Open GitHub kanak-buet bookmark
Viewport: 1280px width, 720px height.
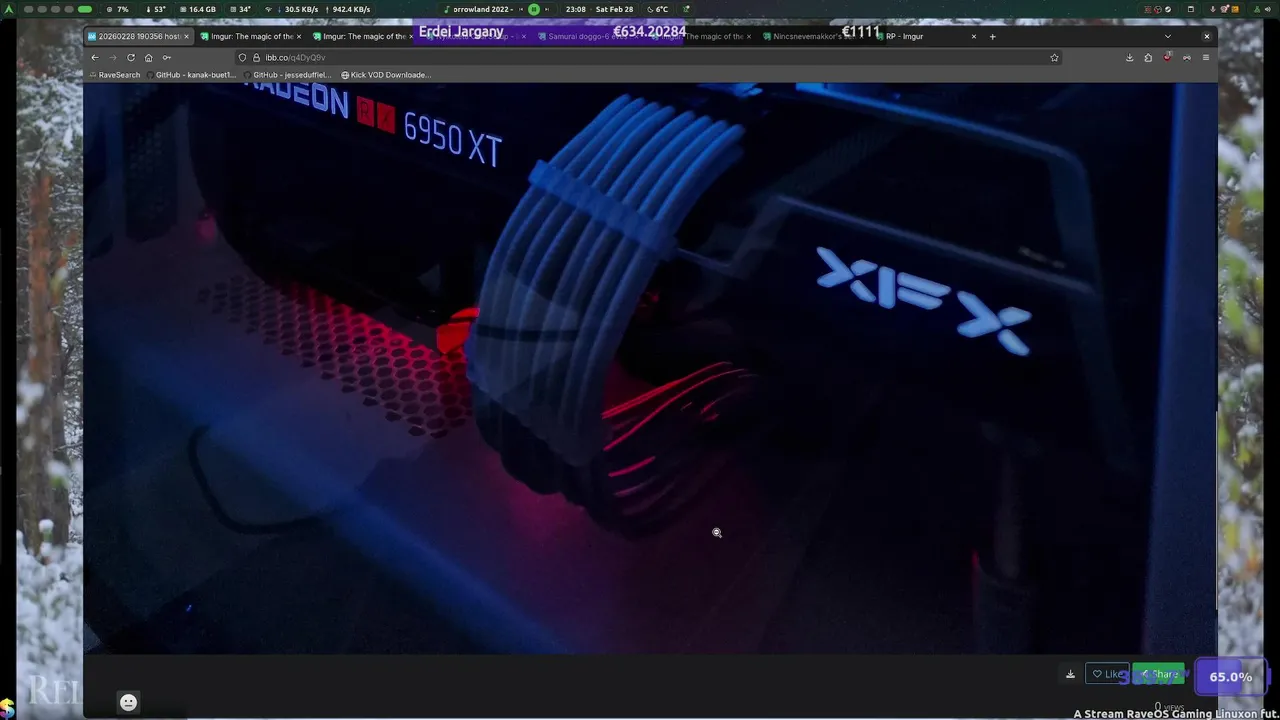(x=191, y=75)
